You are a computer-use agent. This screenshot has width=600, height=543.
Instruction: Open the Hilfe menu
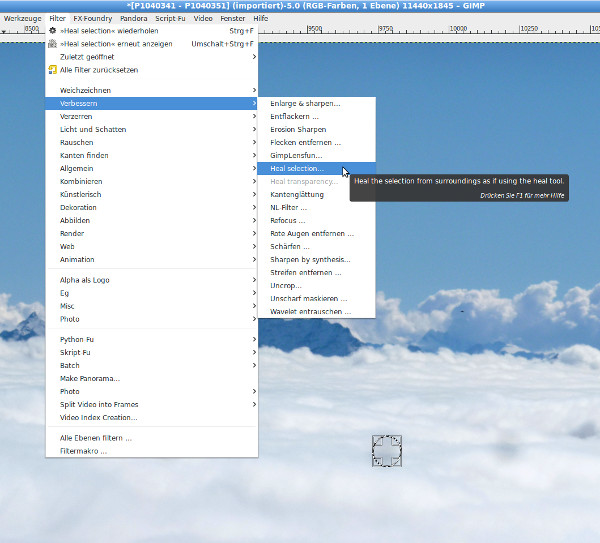pyautogui.click(x=261, y=18)
